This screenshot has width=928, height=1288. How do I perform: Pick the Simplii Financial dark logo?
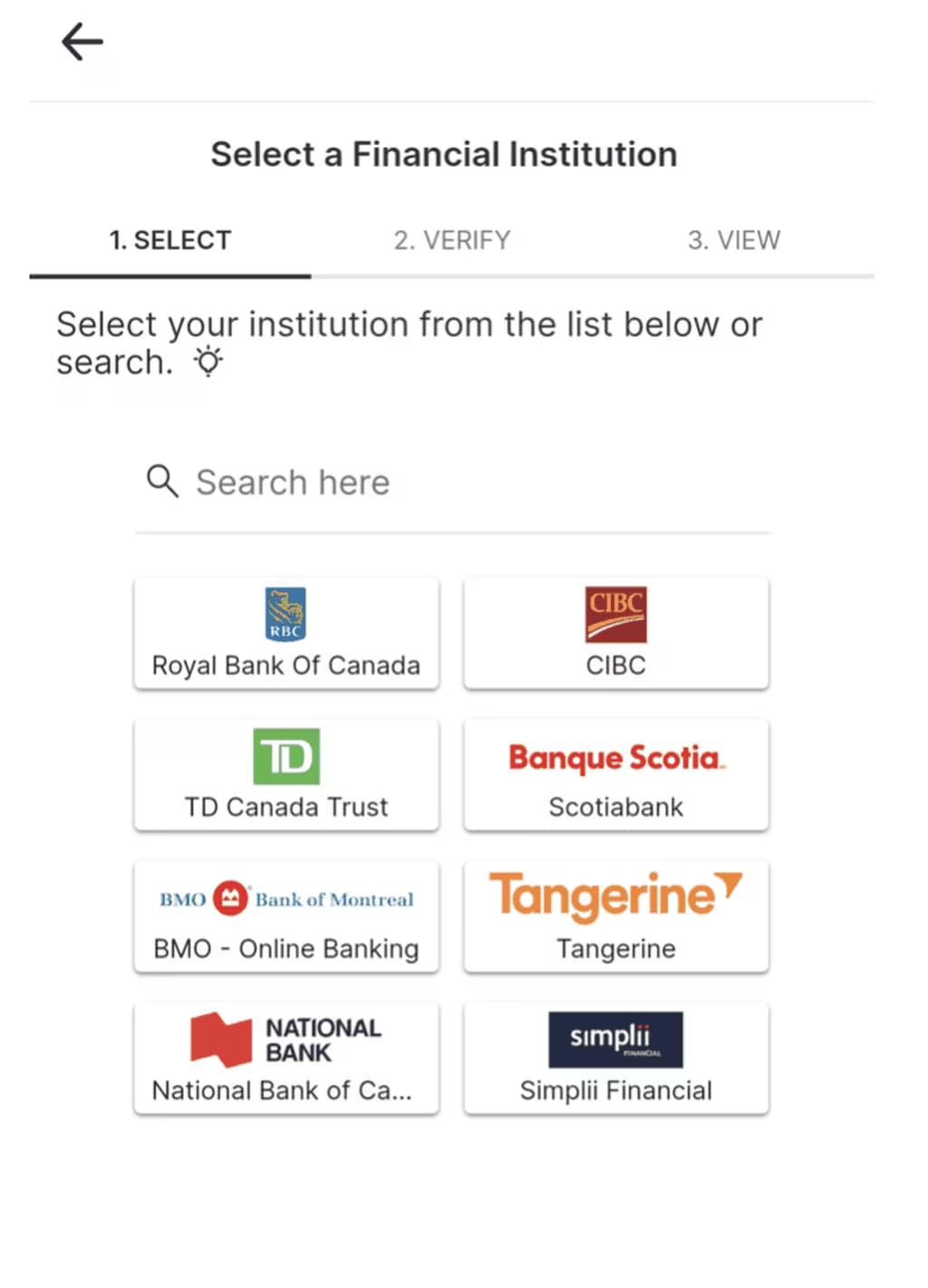tap(616, 1040)
